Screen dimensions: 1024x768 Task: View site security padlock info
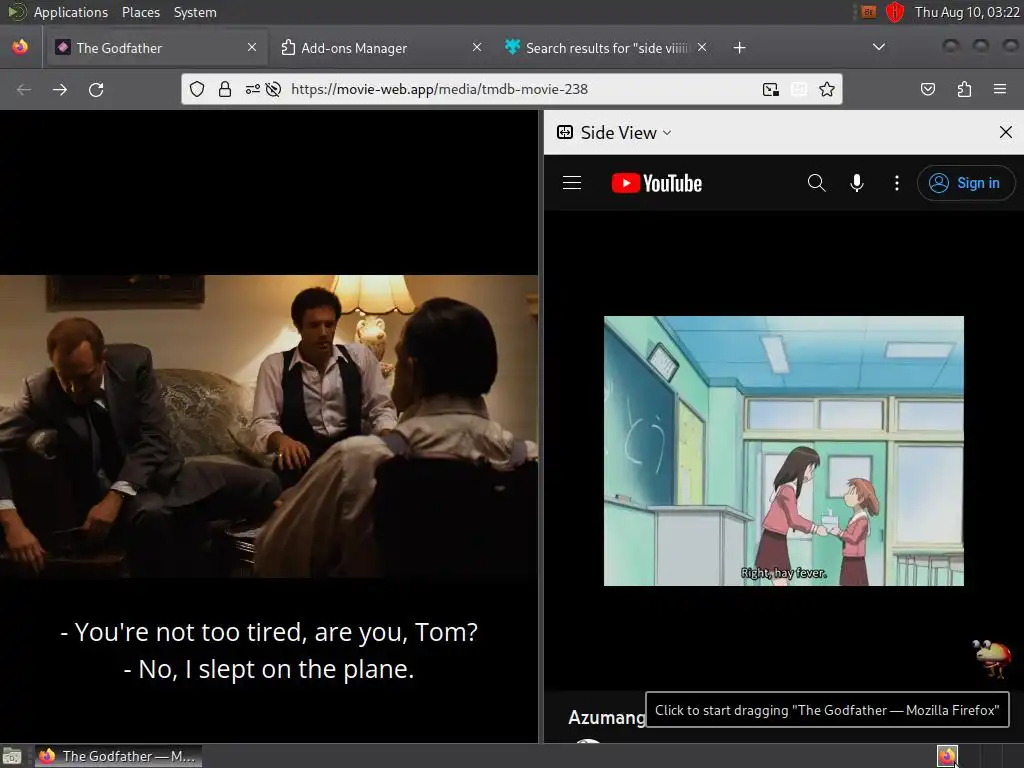[x=225, y=89]
